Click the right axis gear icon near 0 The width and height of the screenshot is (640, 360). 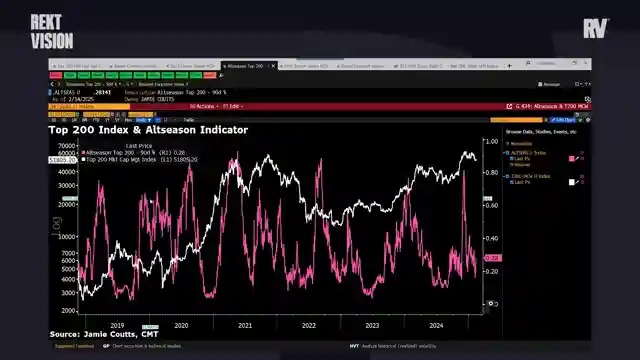[x=491, y=303]
